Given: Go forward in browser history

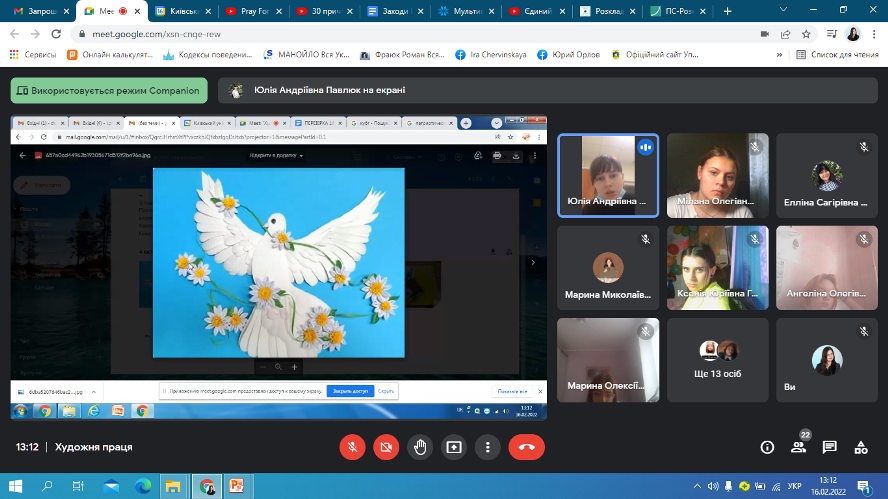Looking at the screenshot, I should click(x=35, y=34).
